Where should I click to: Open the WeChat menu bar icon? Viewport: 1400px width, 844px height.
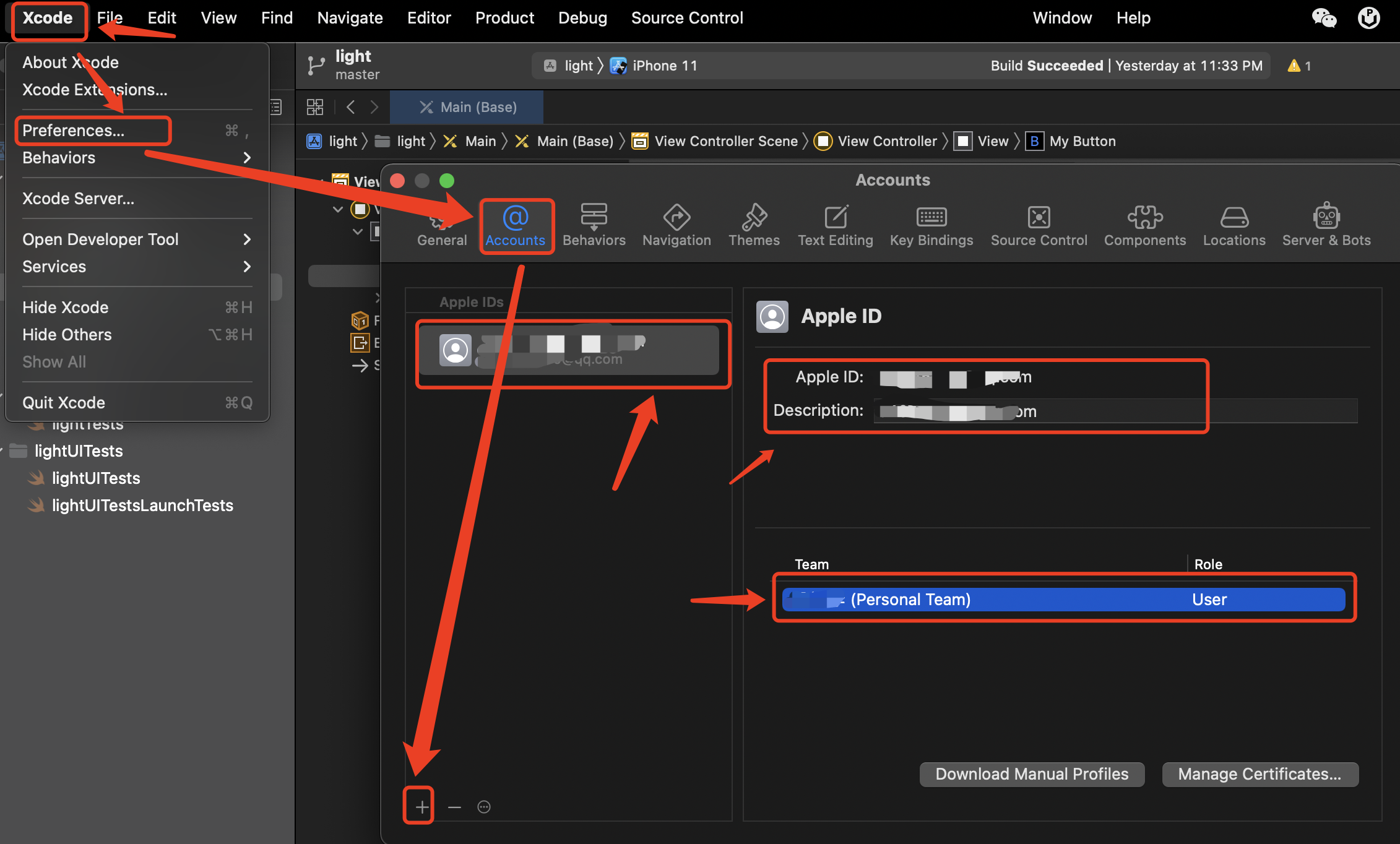point(1324,18)
